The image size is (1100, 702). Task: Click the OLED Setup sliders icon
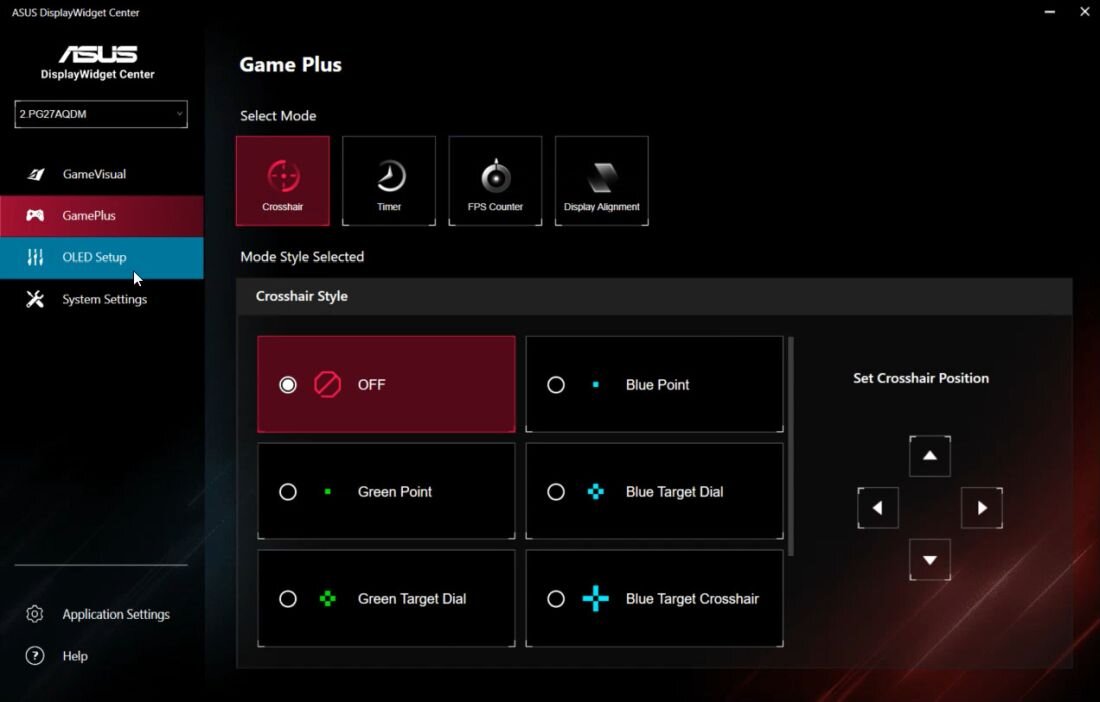(35, 257)
